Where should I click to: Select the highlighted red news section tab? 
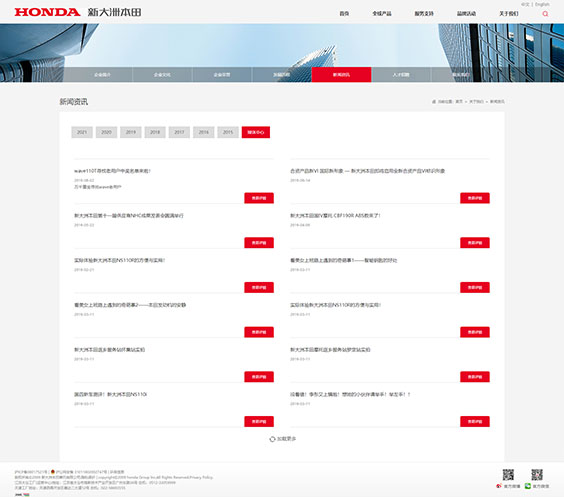[341, 75]
